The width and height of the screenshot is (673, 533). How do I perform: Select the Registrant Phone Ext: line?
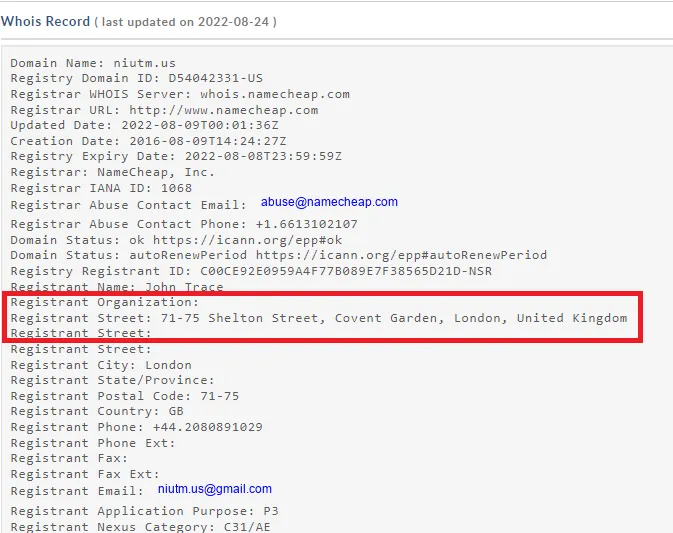[x=93, y=443]
